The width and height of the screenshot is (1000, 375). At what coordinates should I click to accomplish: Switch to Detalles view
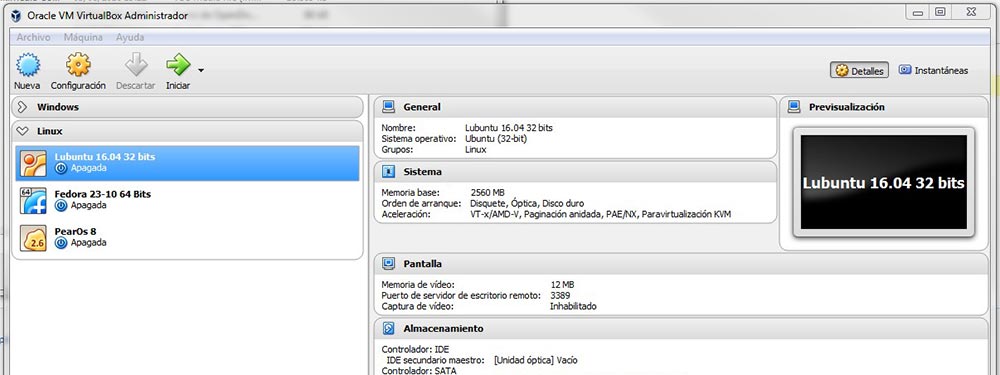click(x=860, y=71)
